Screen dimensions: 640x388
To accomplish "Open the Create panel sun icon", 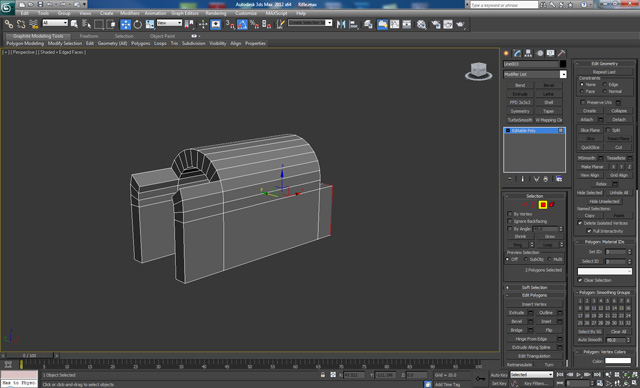I will tap(507, 53).
